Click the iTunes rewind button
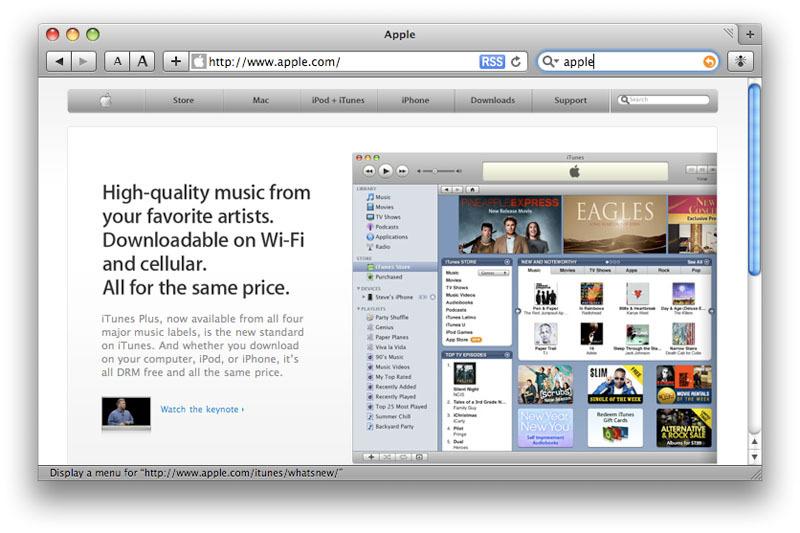800x533 pixels. click(369, 171)
